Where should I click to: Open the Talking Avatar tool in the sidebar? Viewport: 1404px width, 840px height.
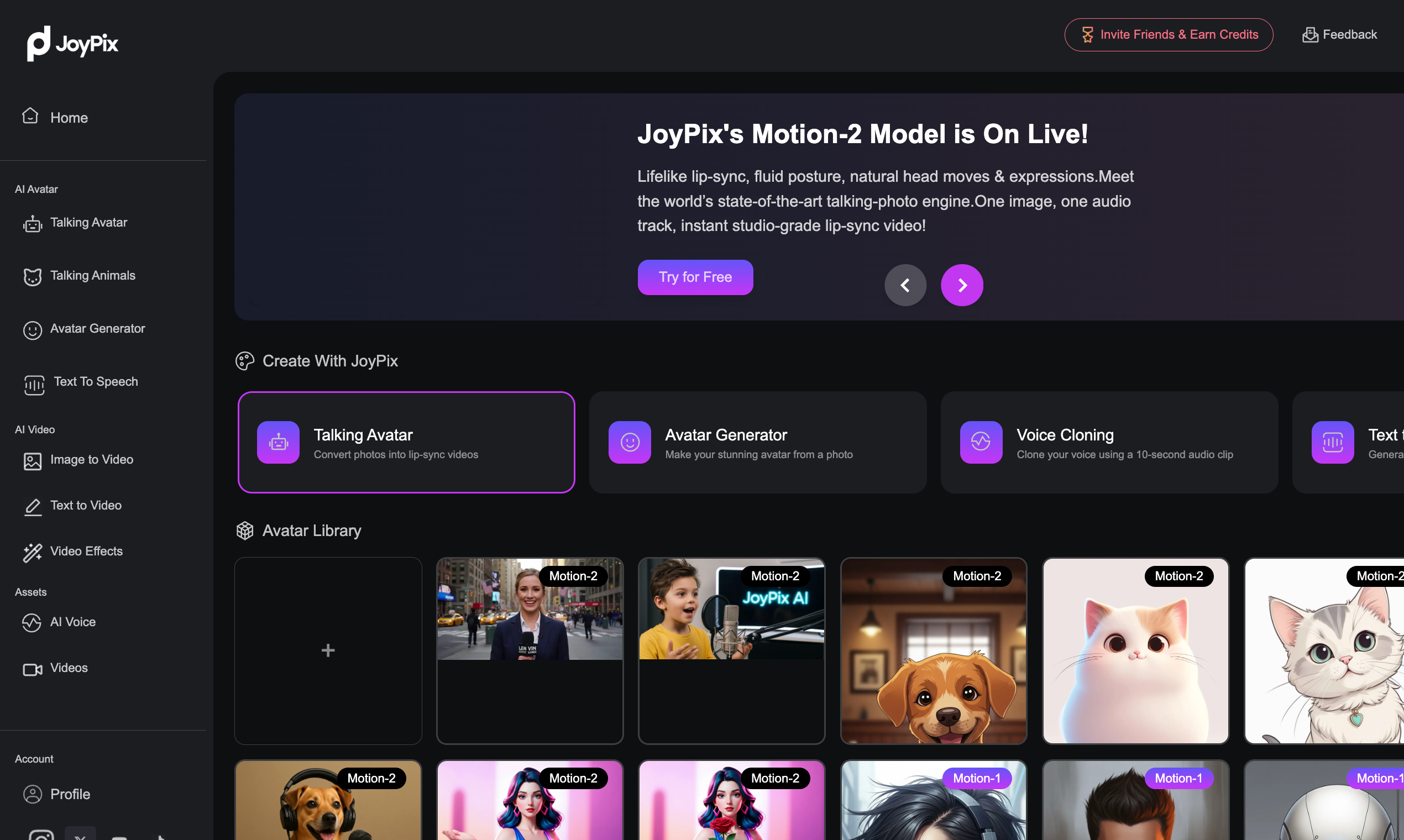click(x=88, y=223)
